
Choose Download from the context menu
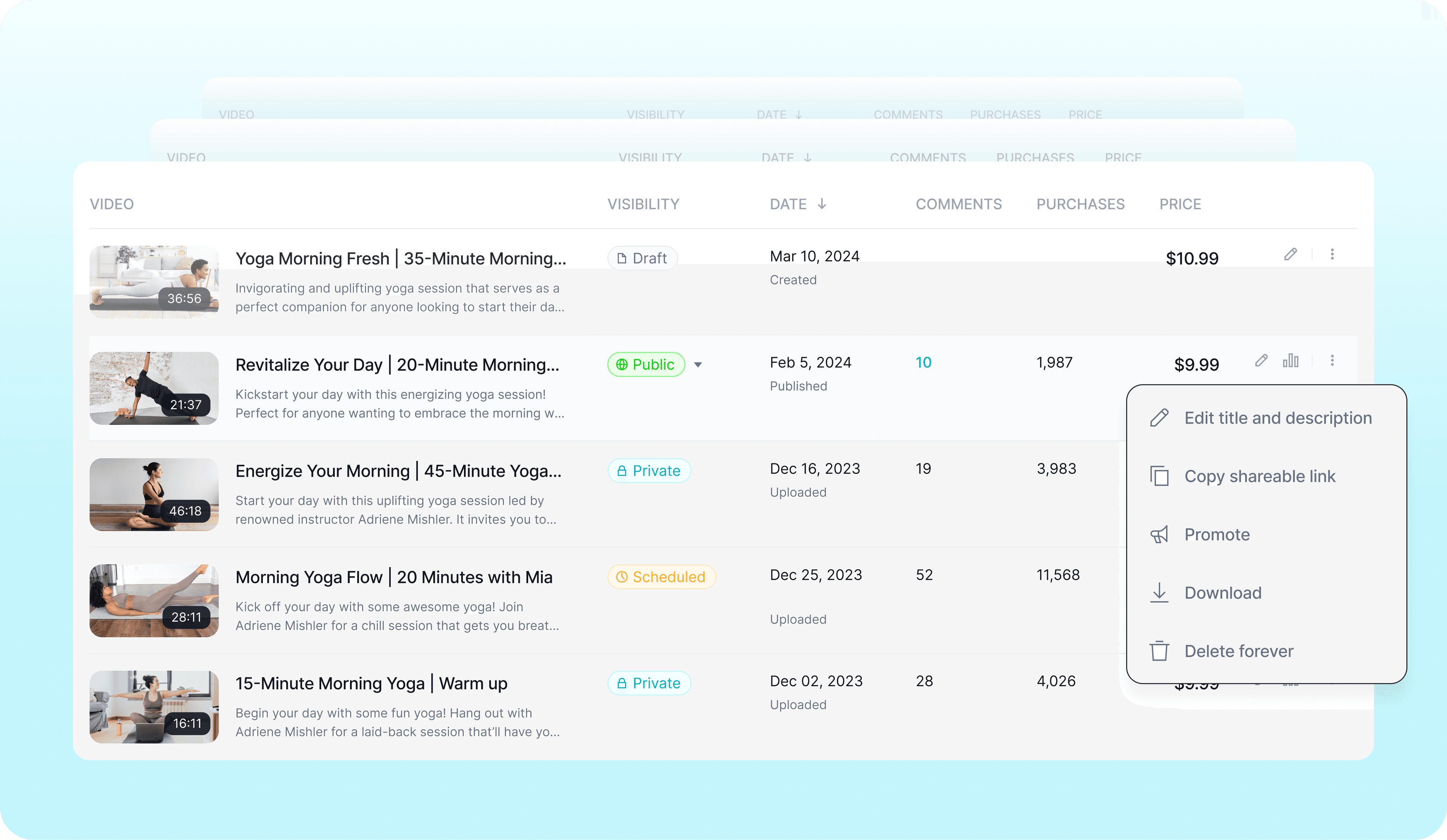coord(1222,593)
